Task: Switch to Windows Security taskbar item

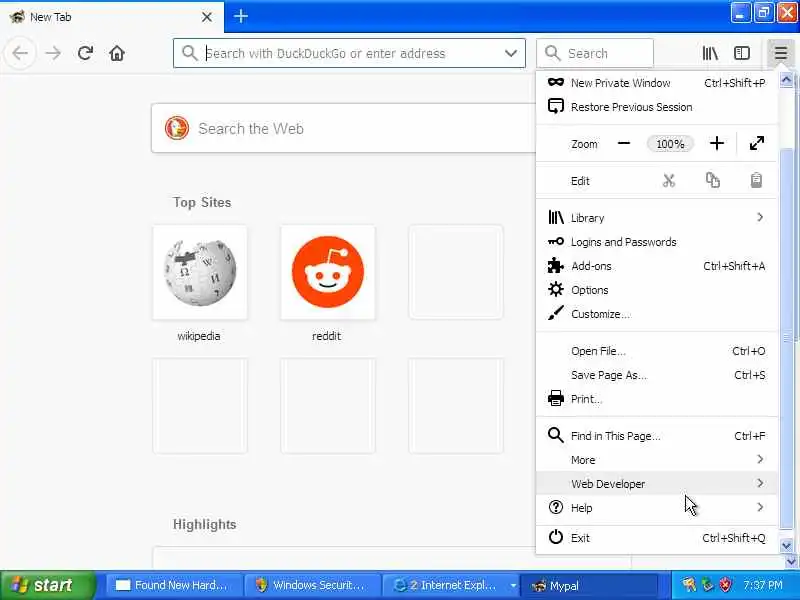Action: pos(312,585)
